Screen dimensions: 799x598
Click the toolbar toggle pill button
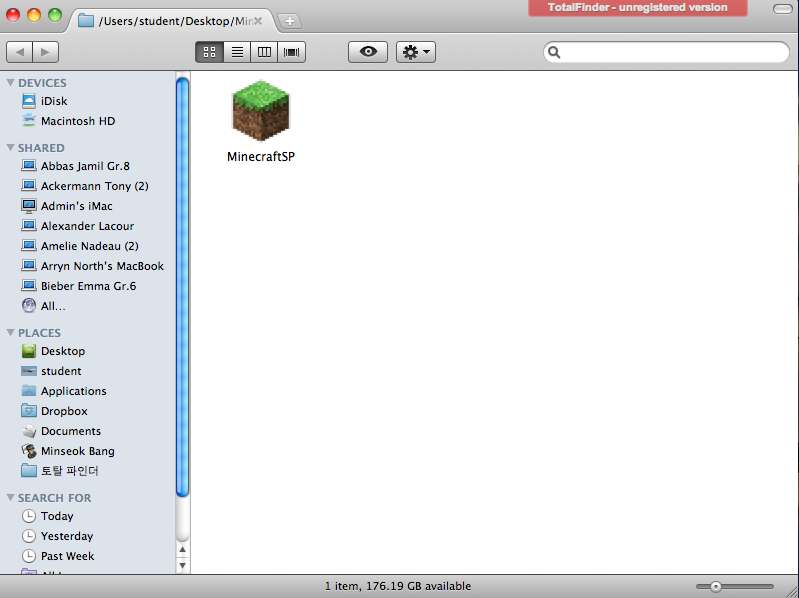[783, 9]
